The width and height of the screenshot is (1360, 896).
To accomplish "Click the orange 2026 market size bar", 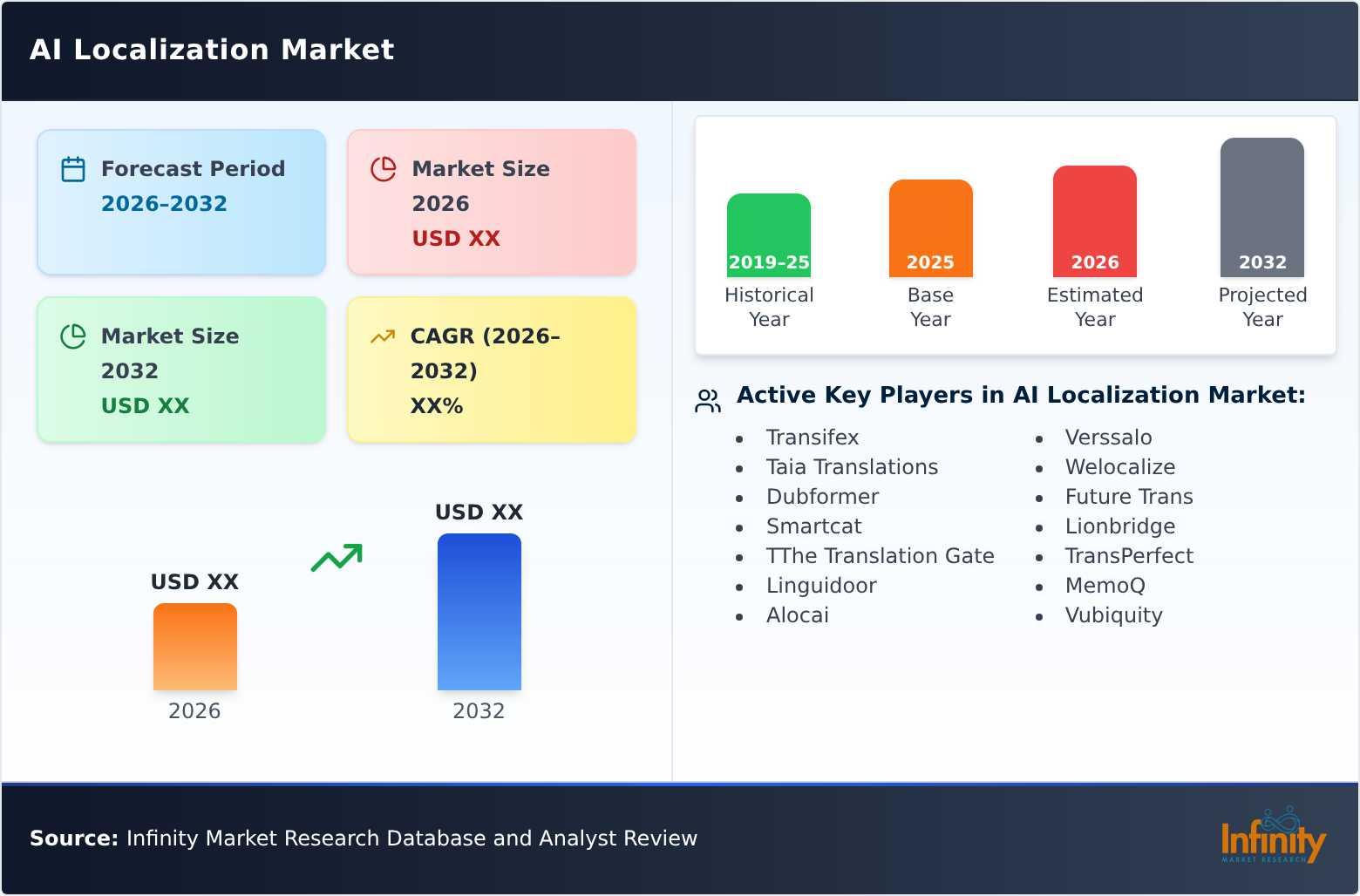I will 195,647.
